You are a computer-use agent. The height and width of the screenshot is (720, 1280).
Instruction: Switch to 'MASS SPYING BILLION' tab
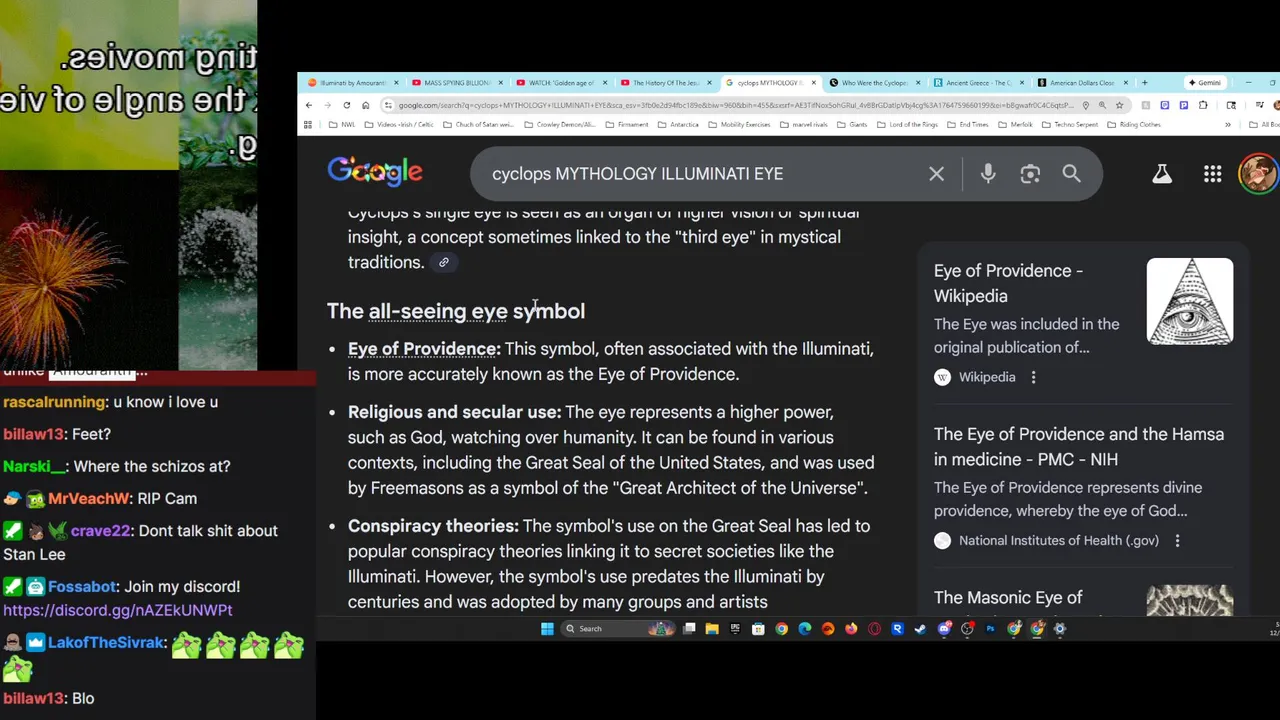click(x=455, y=83)
